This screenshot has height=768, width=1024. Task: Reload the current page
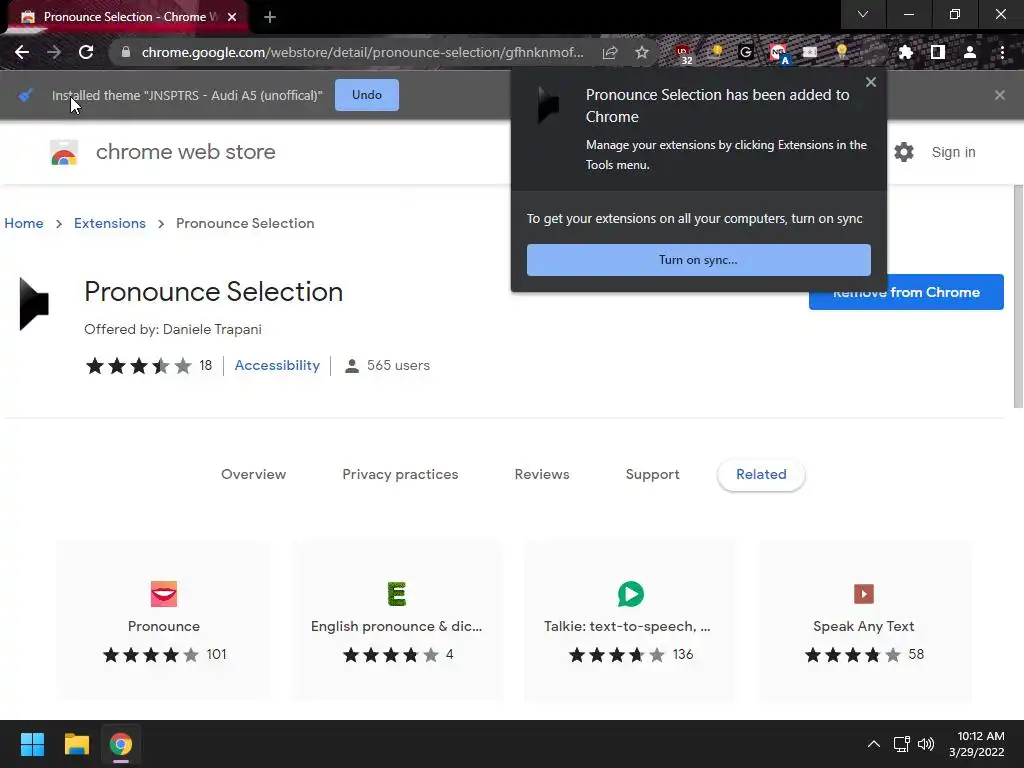click(x=86, y=52)
